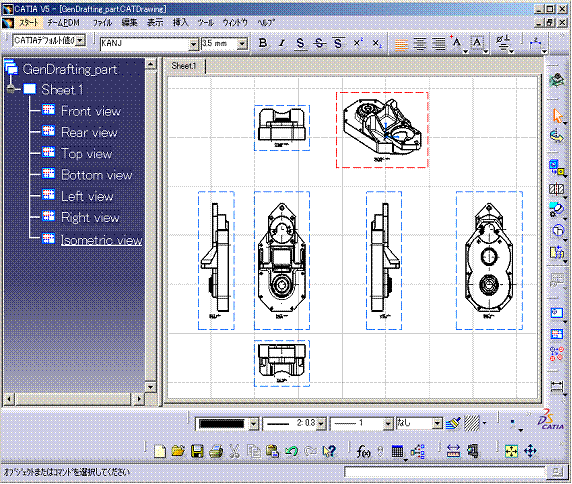Click the framed text icon
The image size is (572, 484).
tap(478, 44)
